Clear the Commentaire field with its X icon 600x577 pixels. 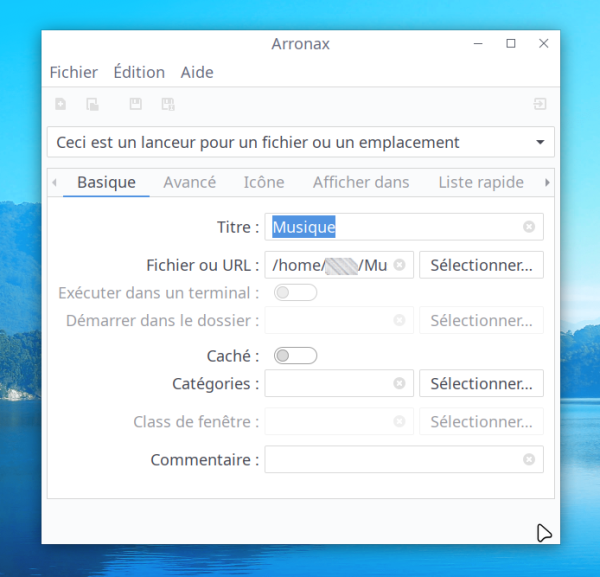coord(529,460)
